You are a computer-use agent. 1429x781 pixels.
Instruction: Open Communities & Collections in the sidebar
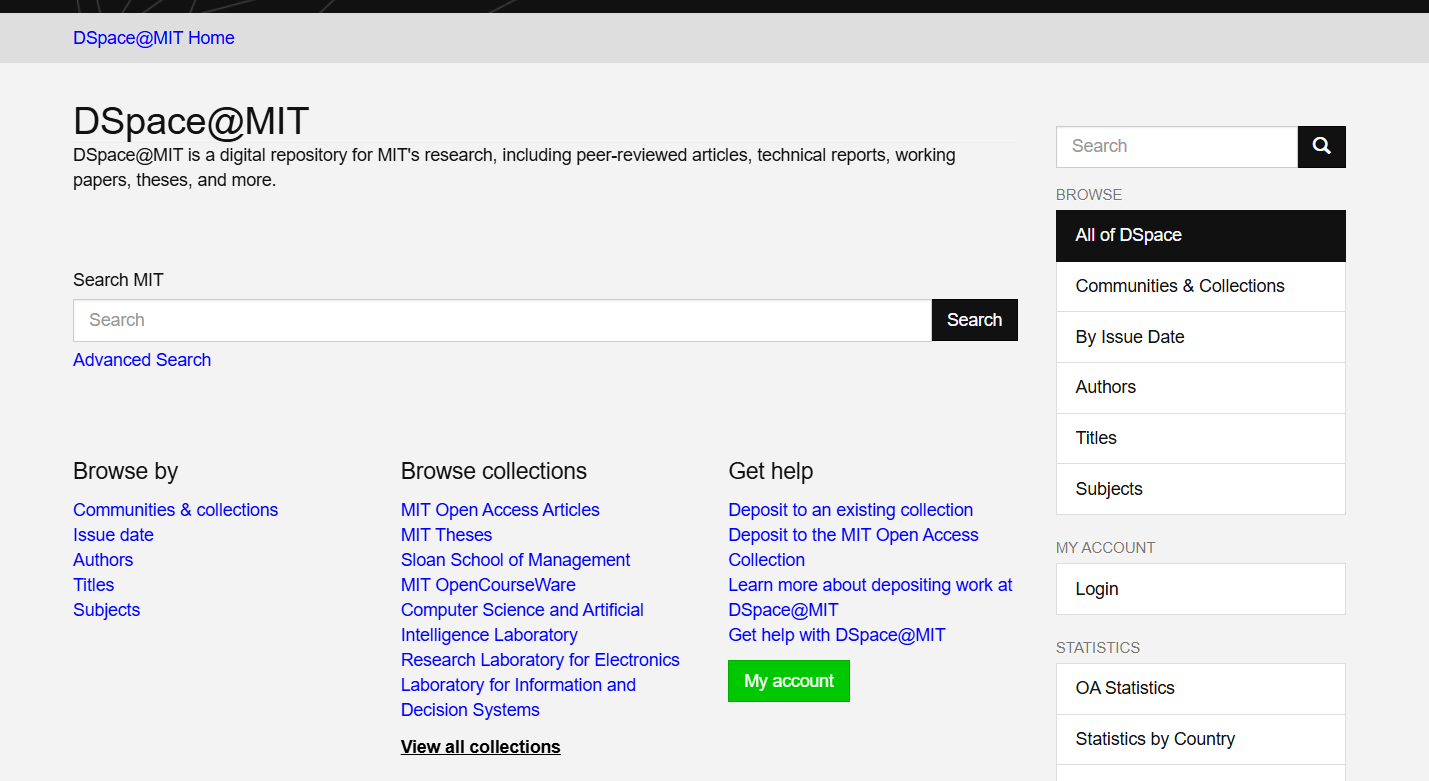(x=1180, y=286)
